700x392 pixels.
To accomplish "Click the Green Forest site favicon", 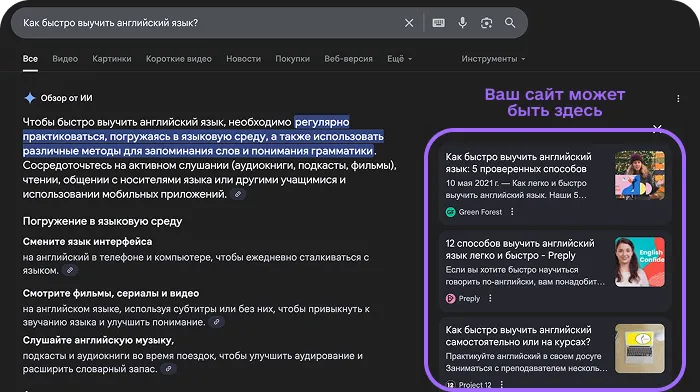I will tap(450, 212).
